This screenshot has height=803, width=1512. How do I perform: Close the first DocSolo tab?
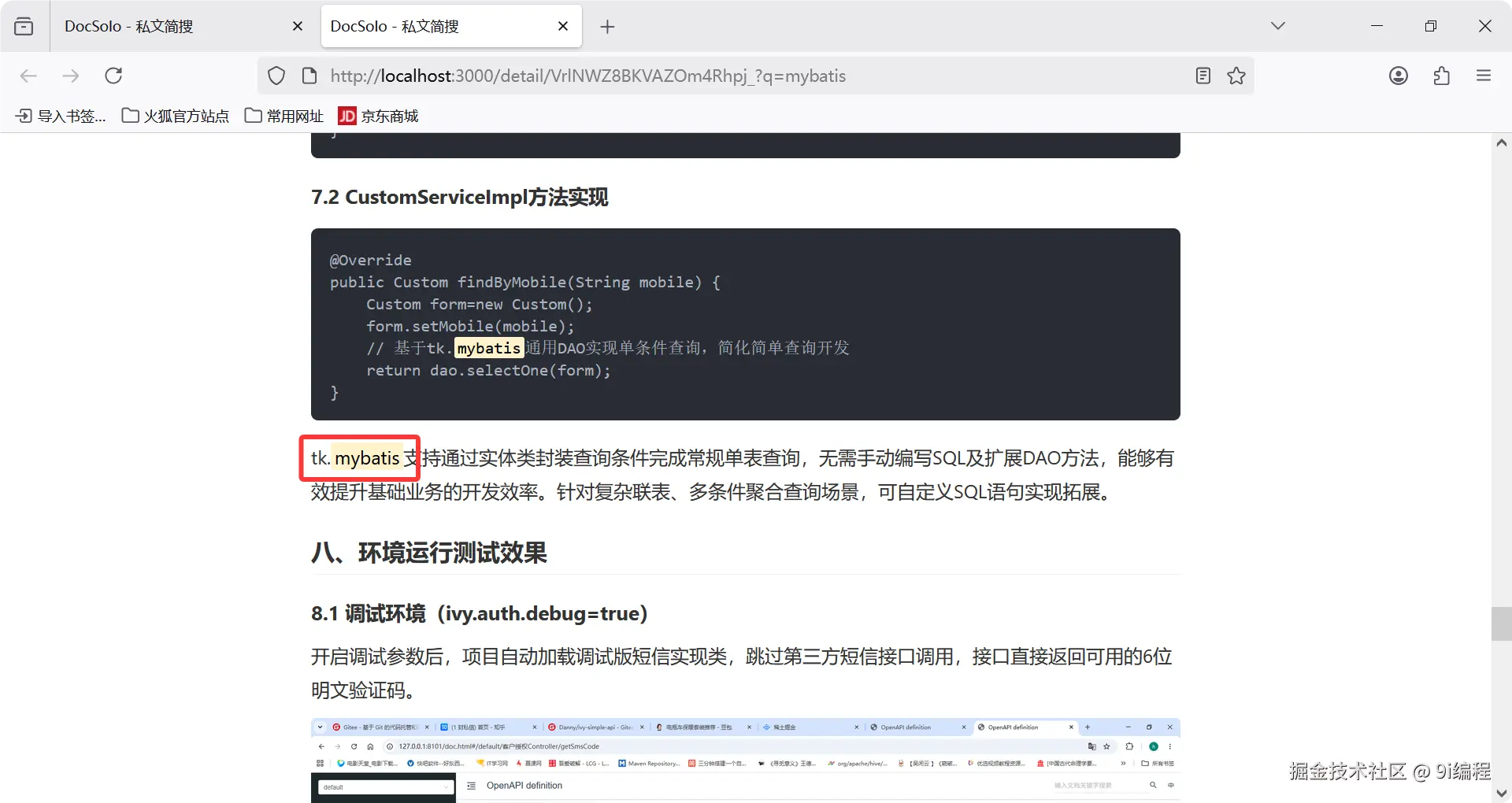298,26
